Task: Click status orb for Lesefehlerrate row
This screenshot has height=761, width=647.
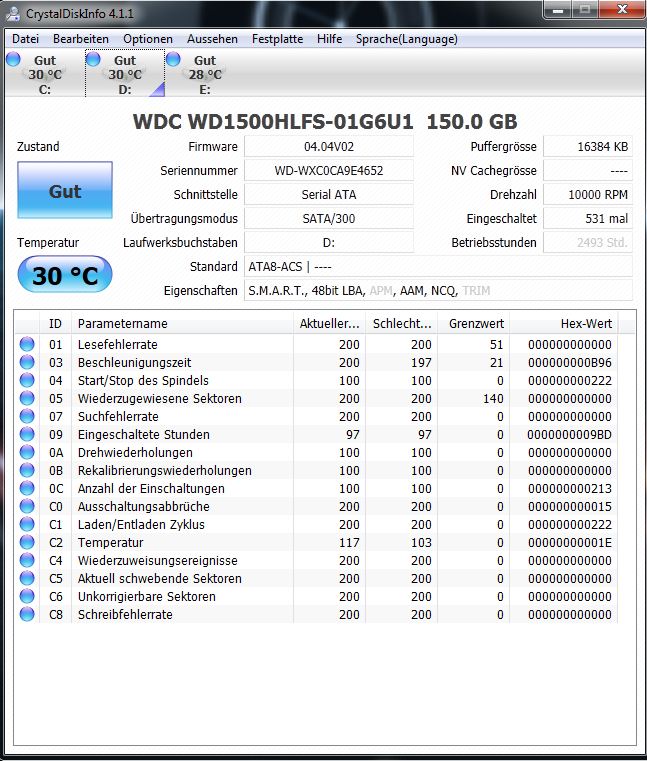Action: [27, 344]
